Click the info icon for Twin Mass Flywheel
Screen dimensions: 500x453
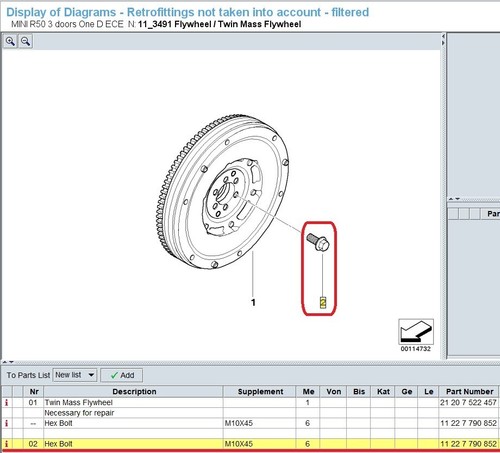pos(6,402)
